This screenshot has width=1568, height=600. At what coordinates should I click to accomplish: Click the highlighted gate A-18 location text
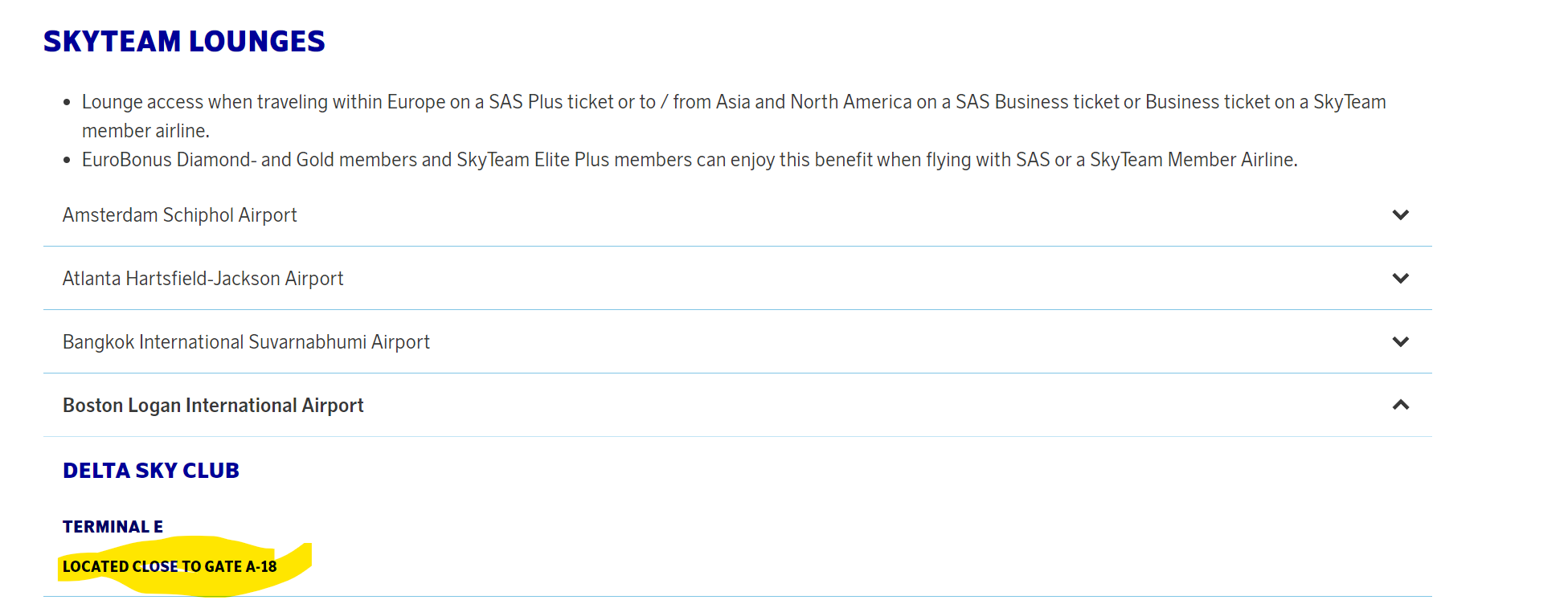170,567
